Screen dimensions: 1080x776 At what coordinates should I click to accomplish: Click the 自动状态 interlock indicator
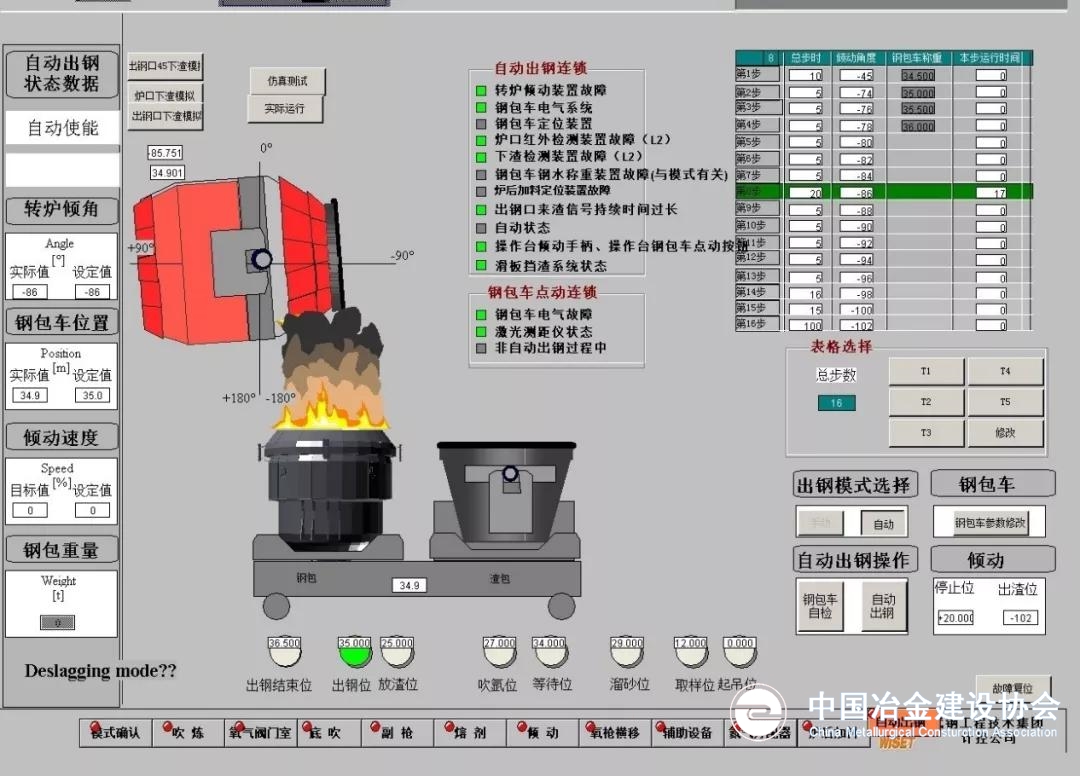(481, 228)
